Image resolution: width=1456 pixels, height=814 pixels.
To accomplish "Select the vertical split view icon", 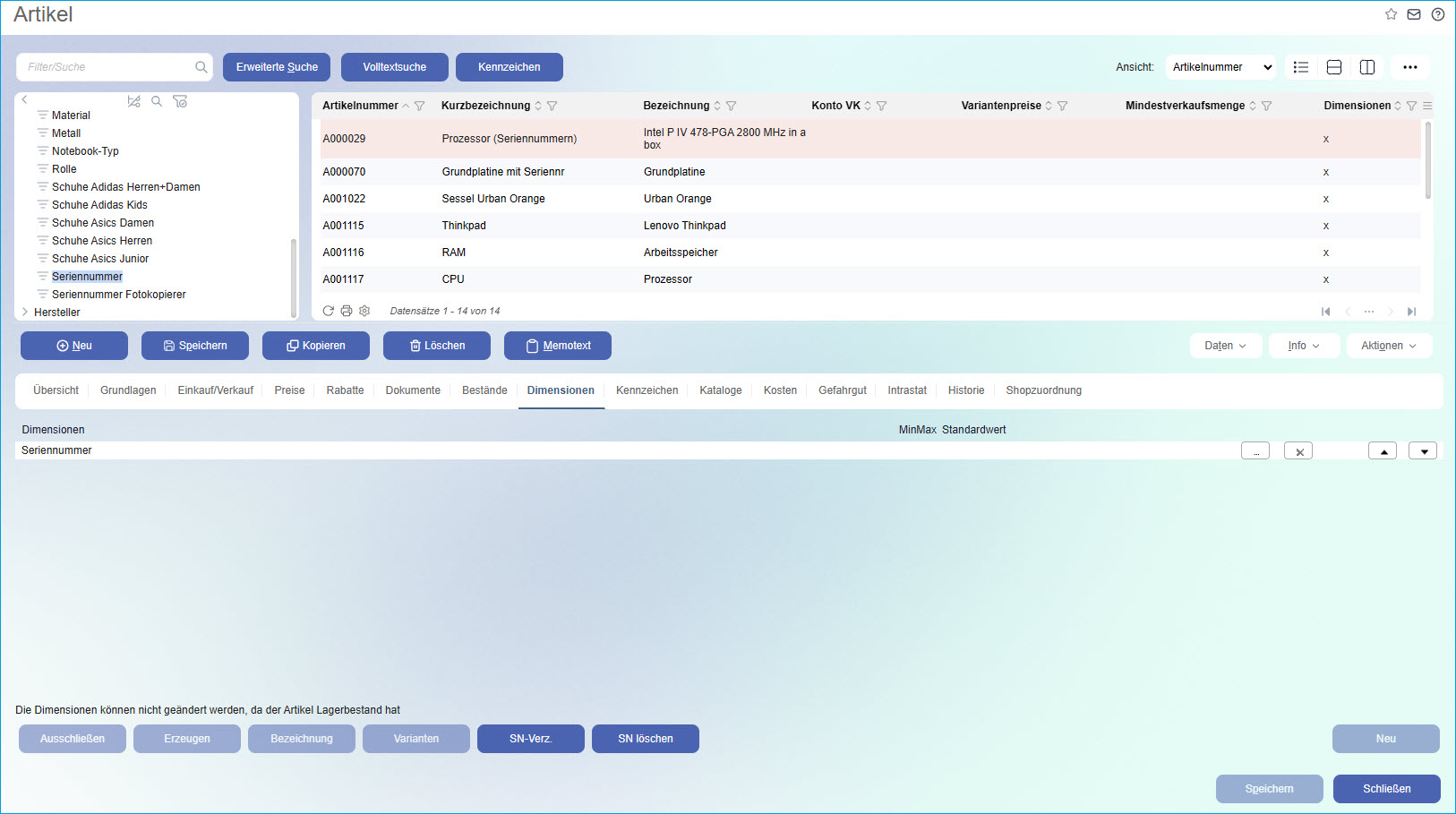I will (1366, 66).
